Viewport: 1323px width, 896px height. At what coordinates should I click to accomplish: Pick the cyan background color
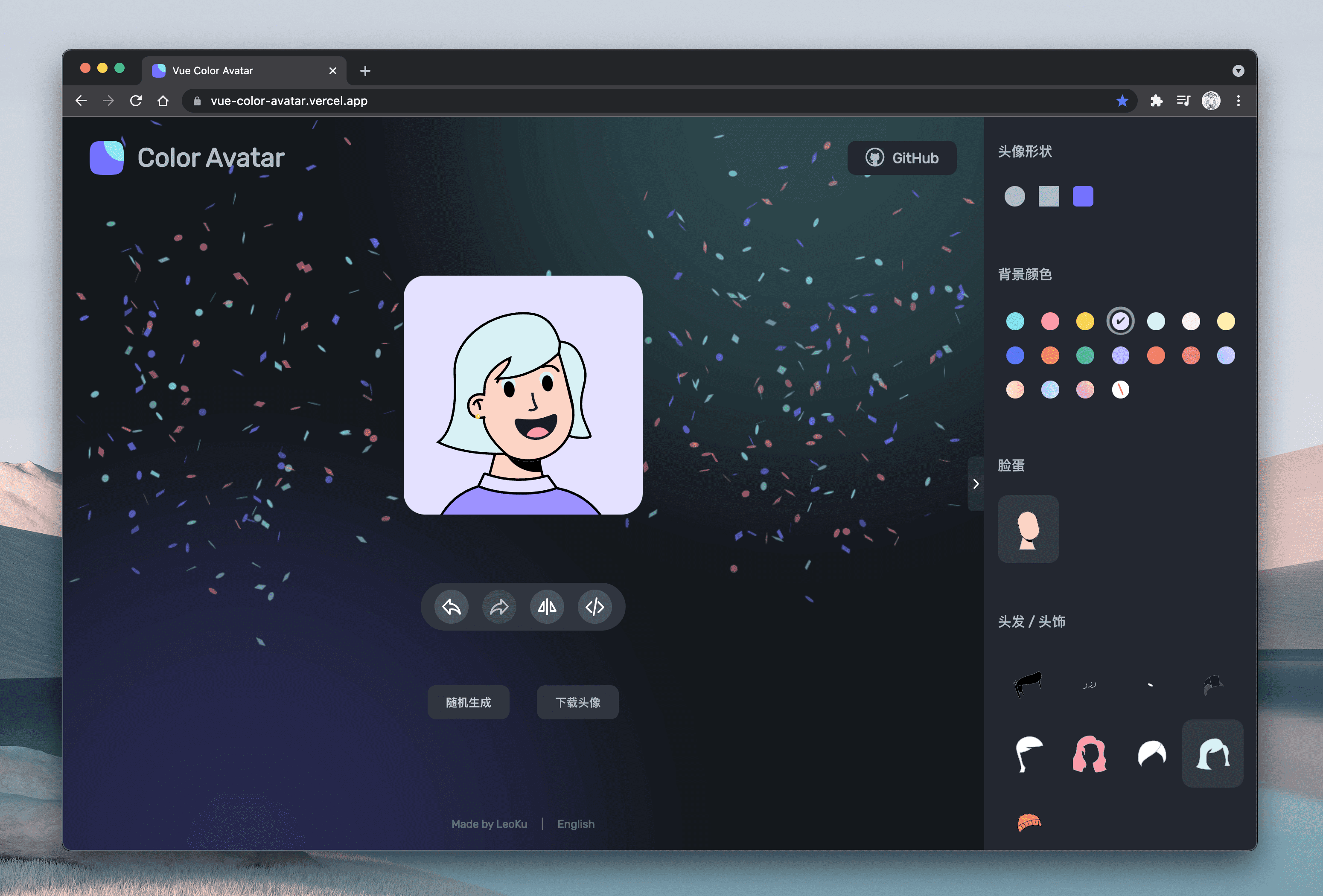pyautogui.click(x=1015, y=321)
